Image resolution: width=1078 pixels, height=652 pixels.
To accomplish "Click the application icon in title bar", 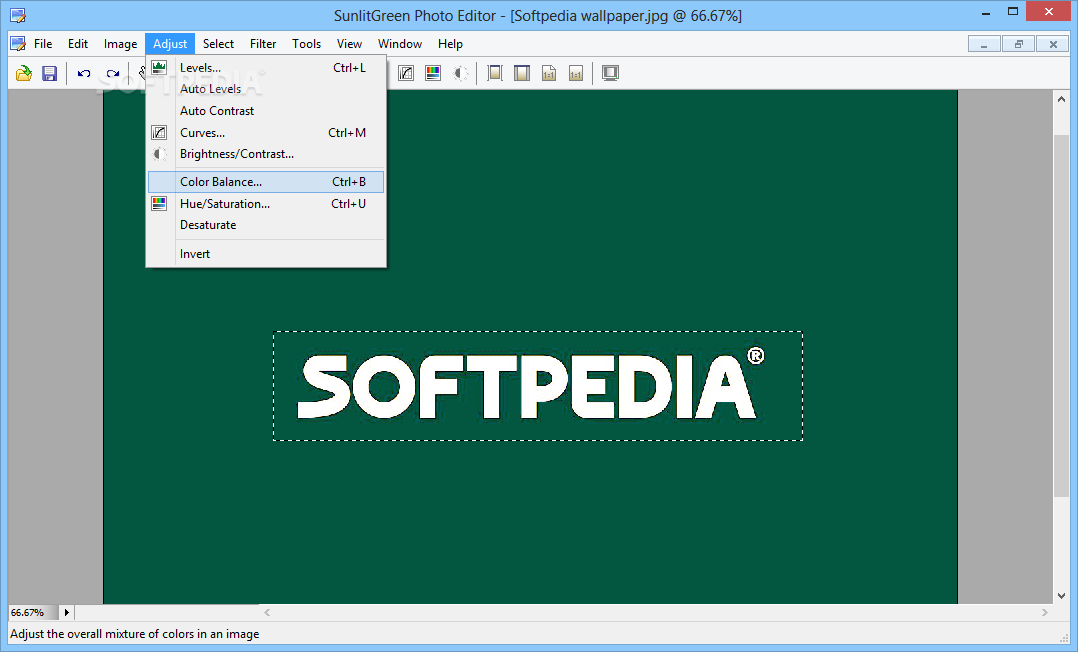I will tap(18, 15).
